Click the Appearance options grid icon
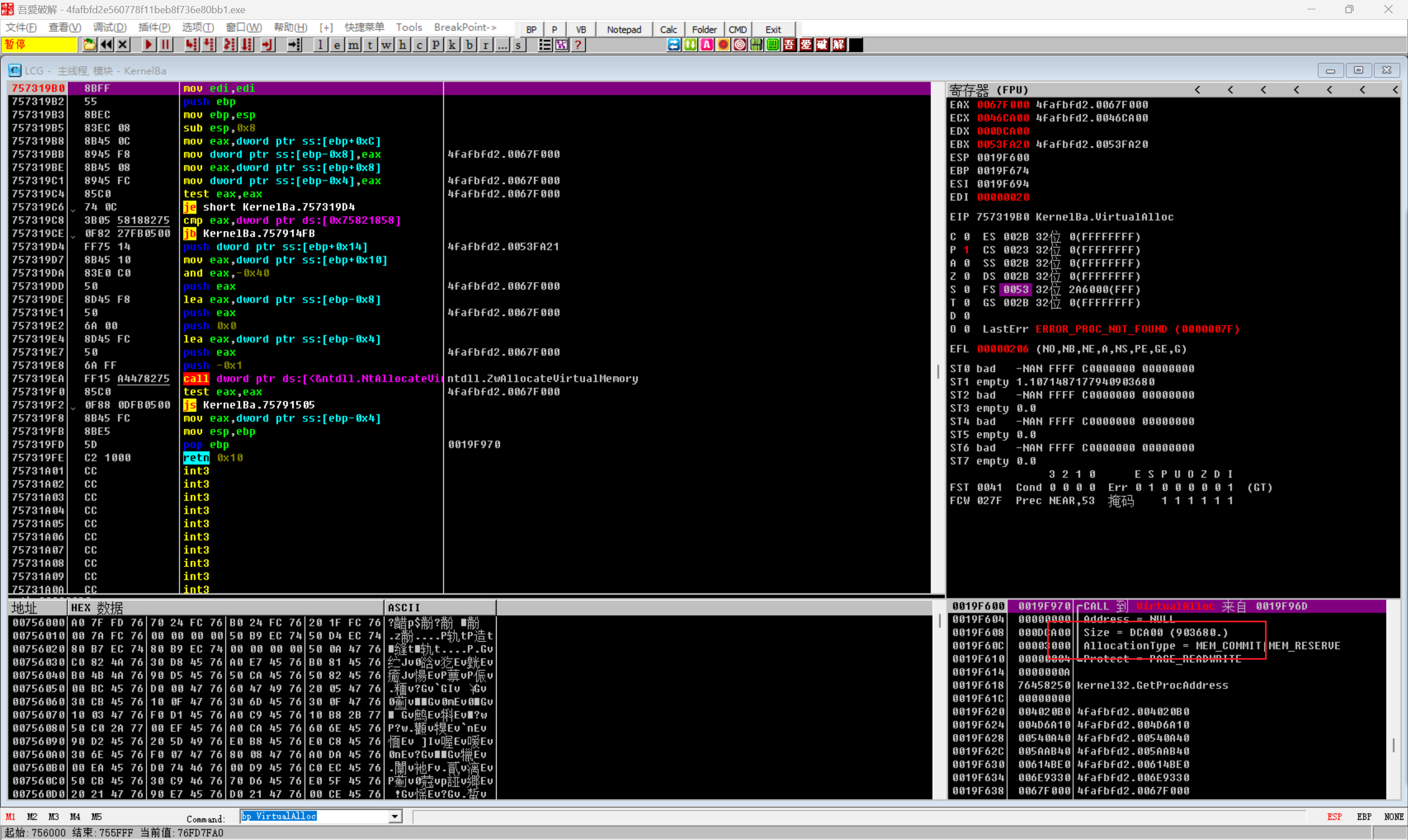This screenshot has width=1408, height=840. click(x=561, y=45)
